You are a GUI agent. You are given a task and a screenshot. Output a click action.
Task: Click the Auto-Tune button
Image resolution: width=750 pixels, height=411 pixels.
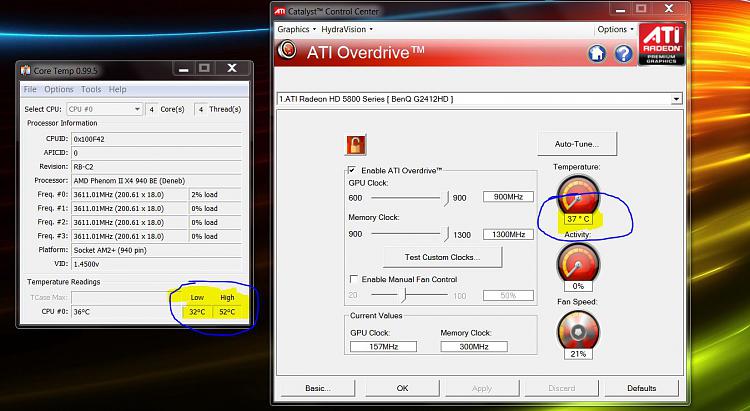point(577,144)
